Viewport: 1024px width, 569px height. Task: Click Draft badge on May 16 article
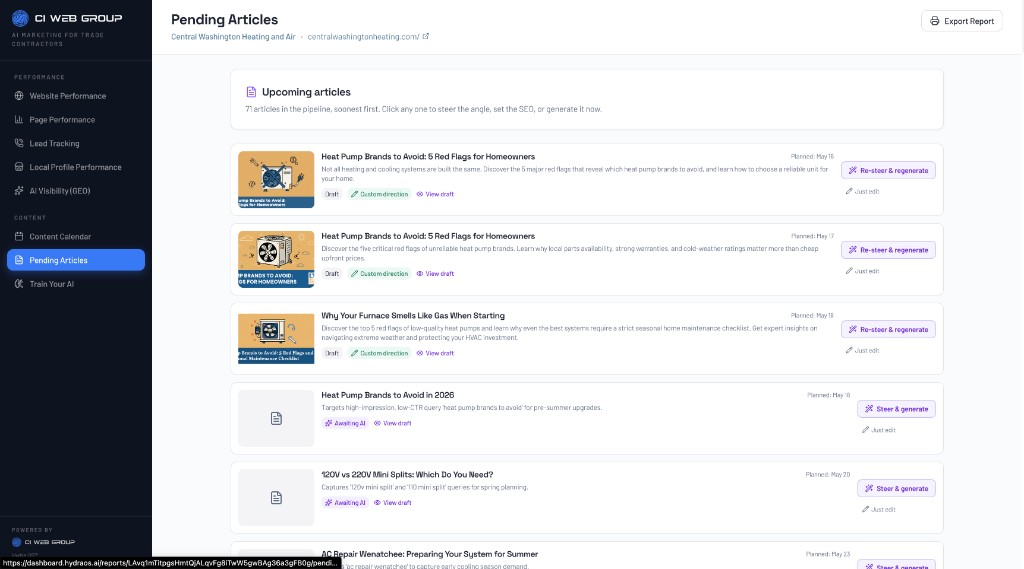point(332,194)
